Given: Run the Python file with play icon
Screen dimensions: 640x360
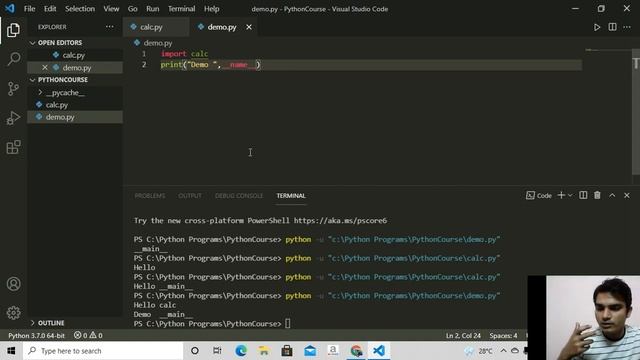Looking at the screenshot, I should tap(597, 27).
